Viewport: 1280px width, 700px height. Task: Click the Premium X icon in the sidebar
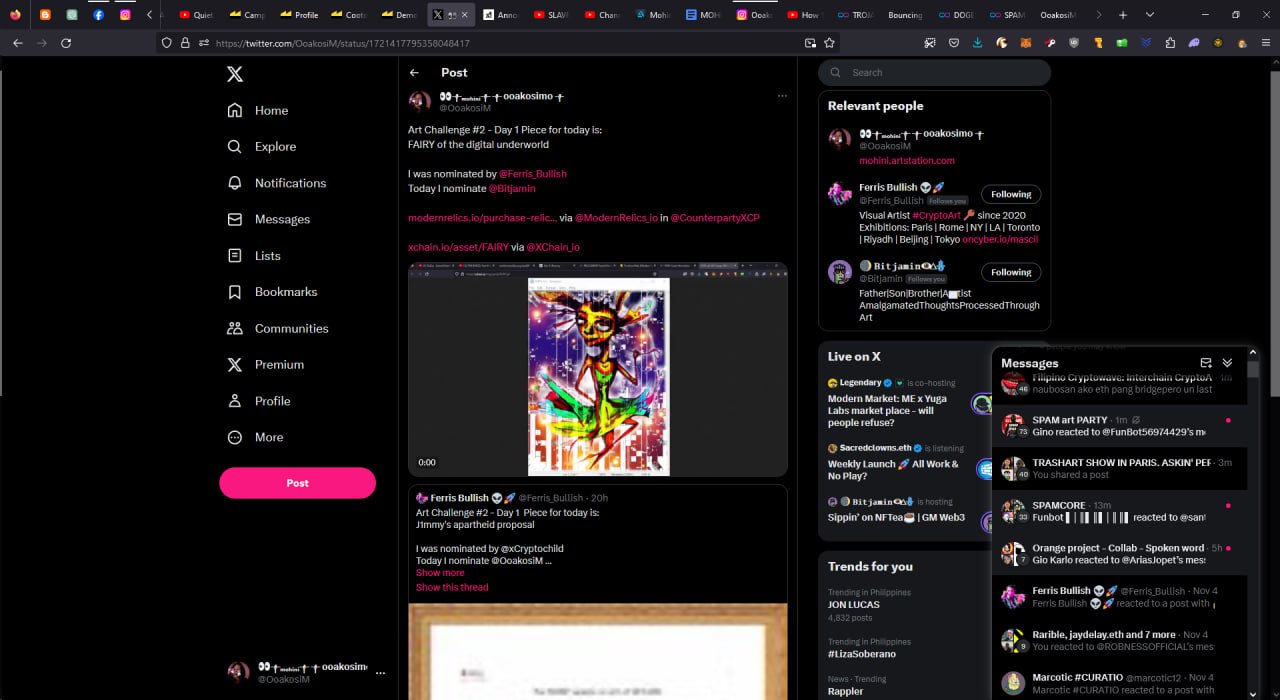[235, 365]
